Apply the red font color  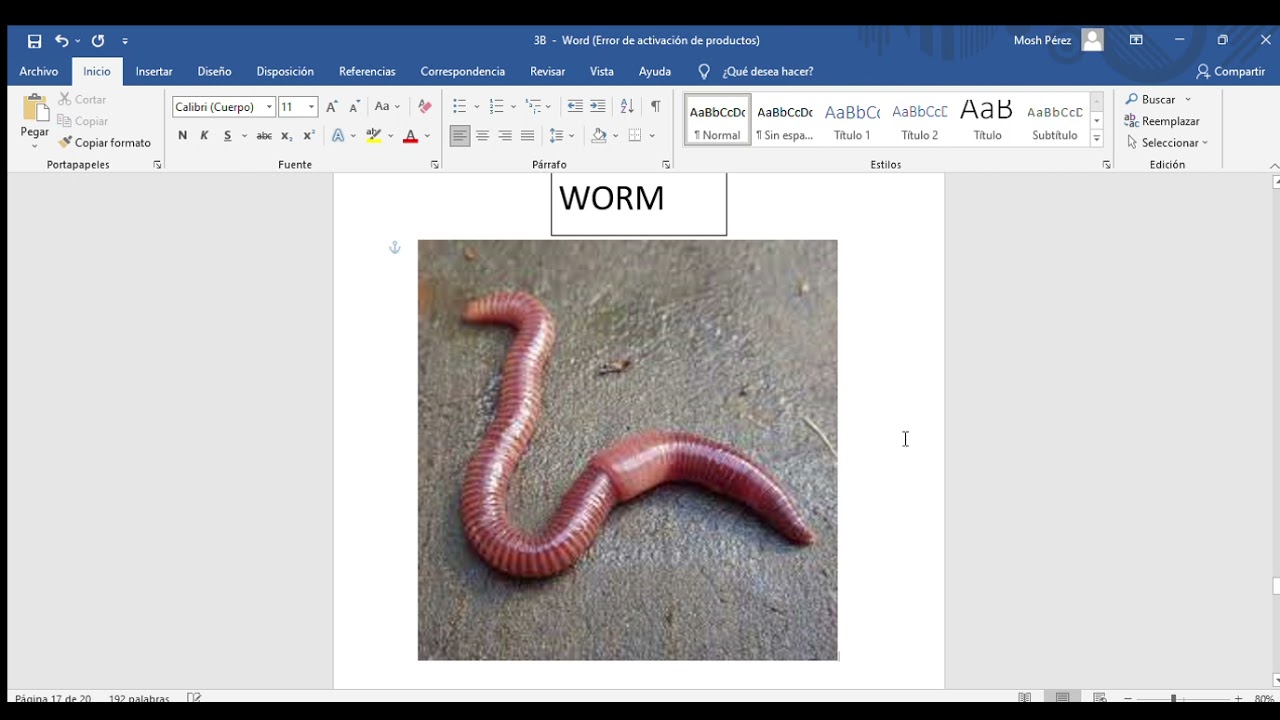click(x=410, y=136)
